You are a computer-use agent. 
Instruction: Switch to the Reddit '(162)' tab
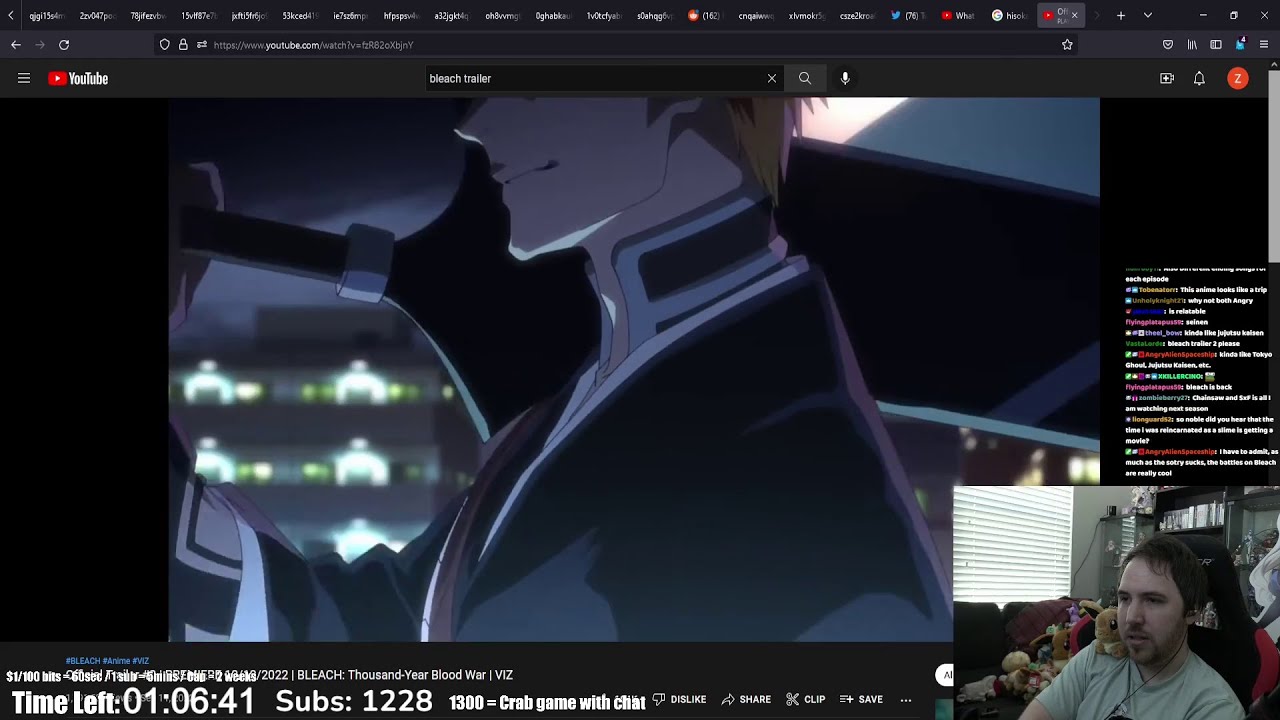[x=705, y=16]
